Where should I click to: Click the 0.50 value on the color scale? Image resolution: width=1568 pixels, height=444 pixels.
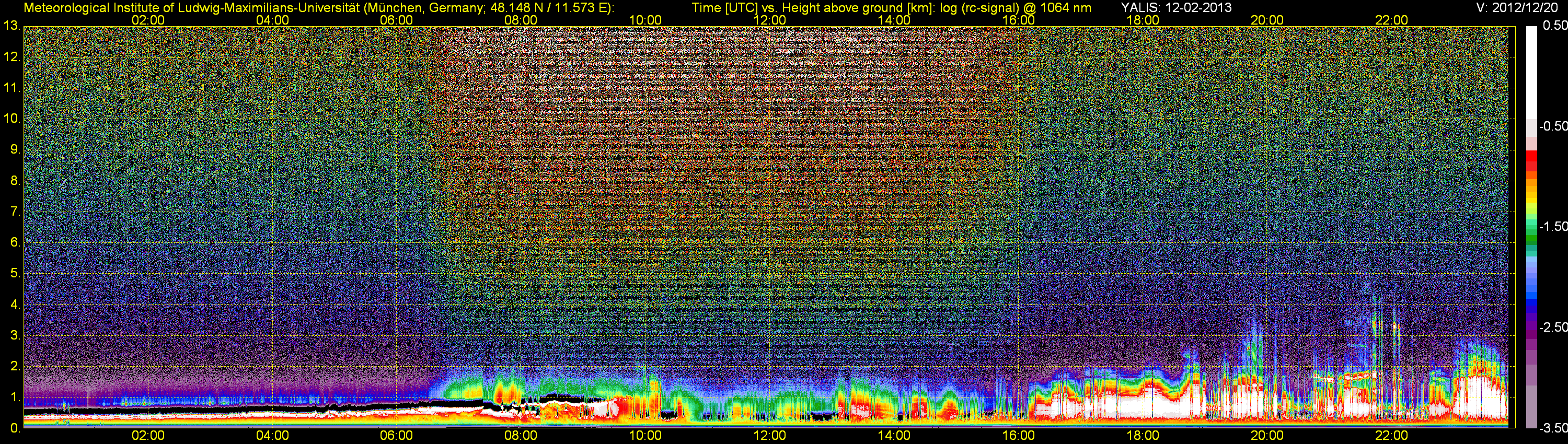point(1555,26)
